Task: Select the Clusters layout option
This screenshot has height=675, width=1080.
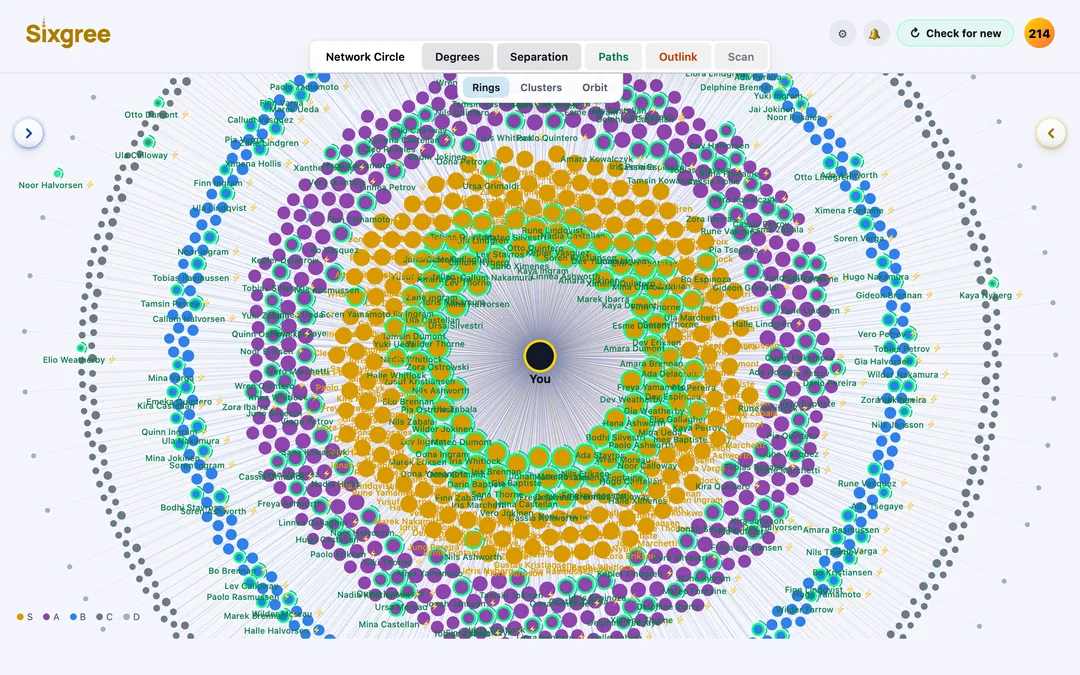Action: (x=541, y=87)
